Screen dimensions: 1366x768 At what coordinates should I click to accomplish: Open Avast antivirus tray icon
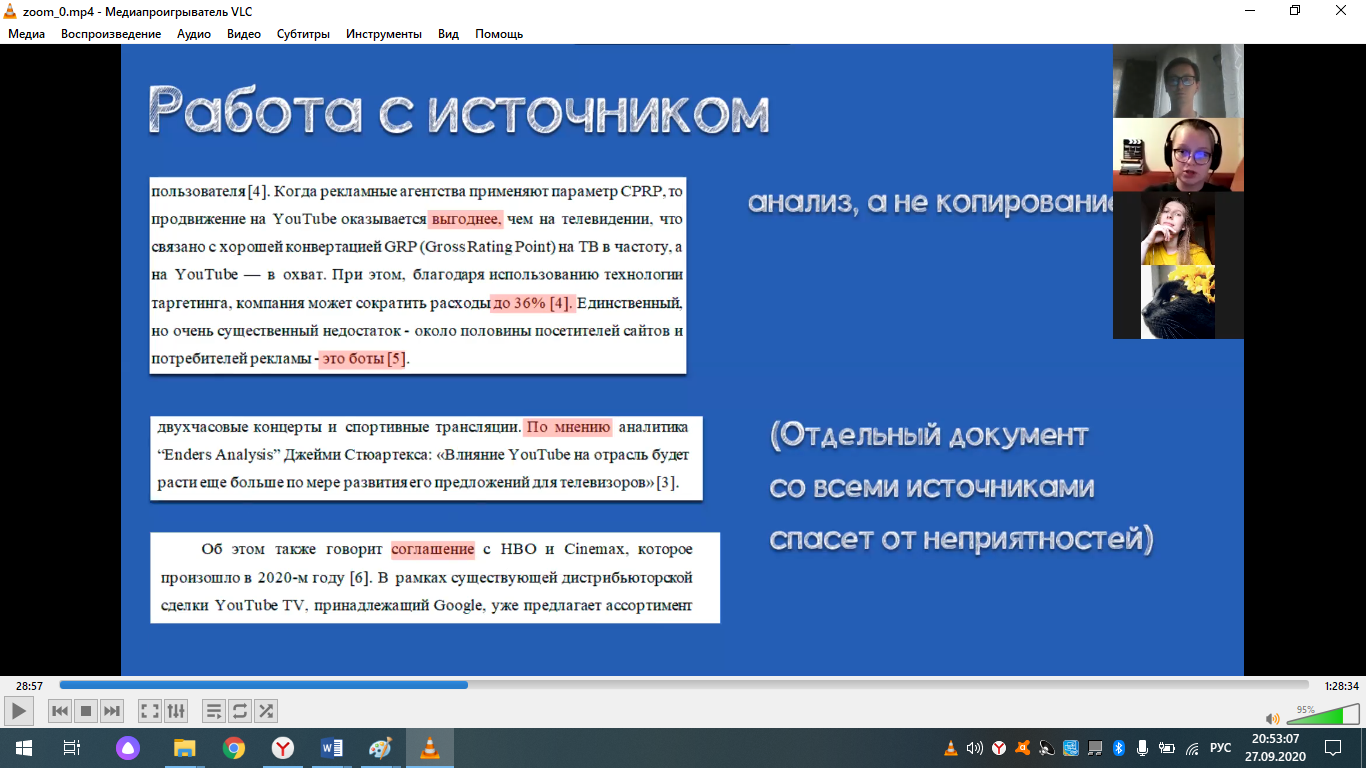click(1023, 748)
